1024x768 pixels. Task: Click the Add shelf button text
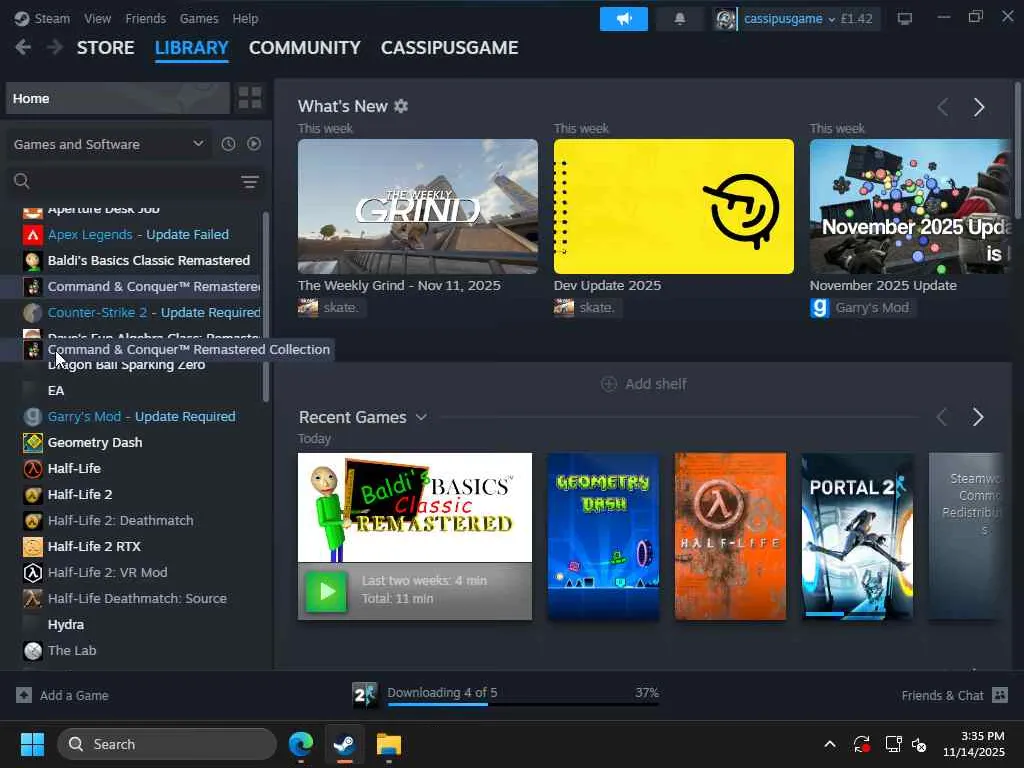click(656, 384)
